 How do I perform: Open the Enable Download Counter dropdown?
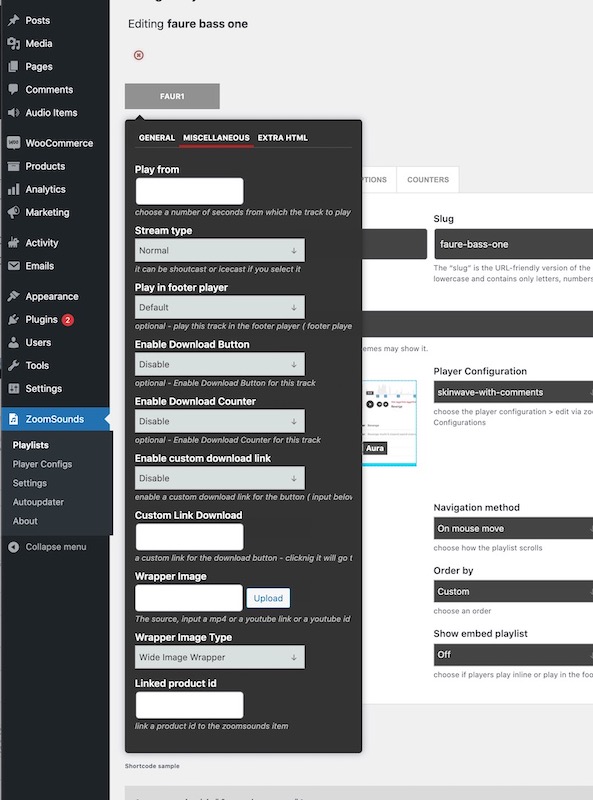(220, 421)
